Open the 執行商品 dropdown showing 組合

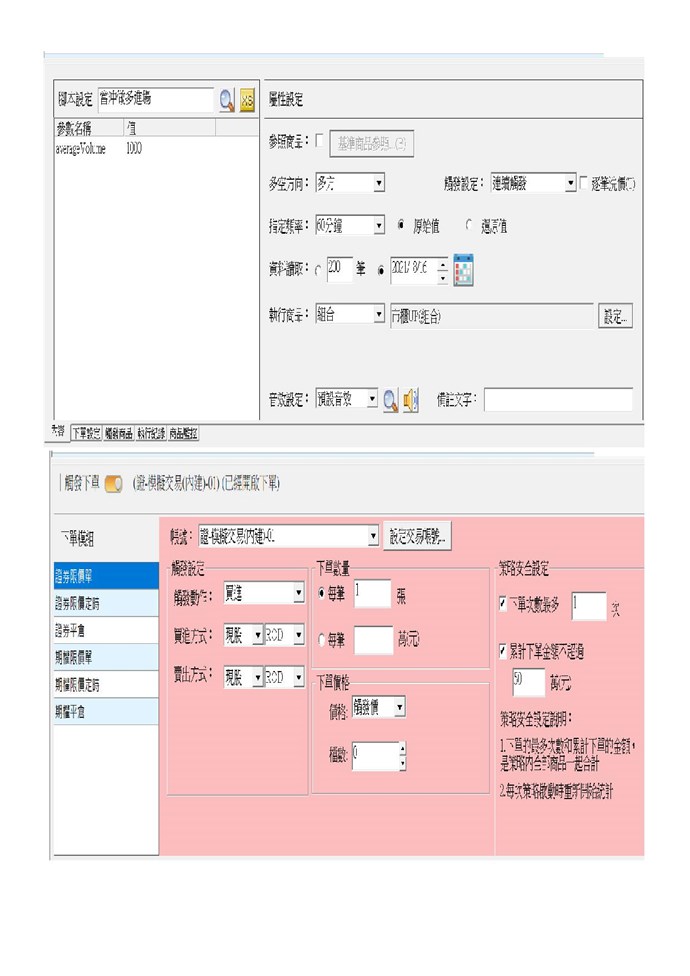point(350,314)
